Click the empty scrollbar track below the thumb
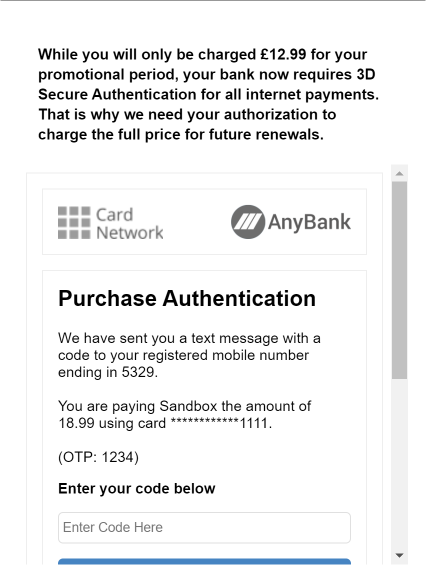Viewport: 426px width, 585px height. (x=399, y=463)
